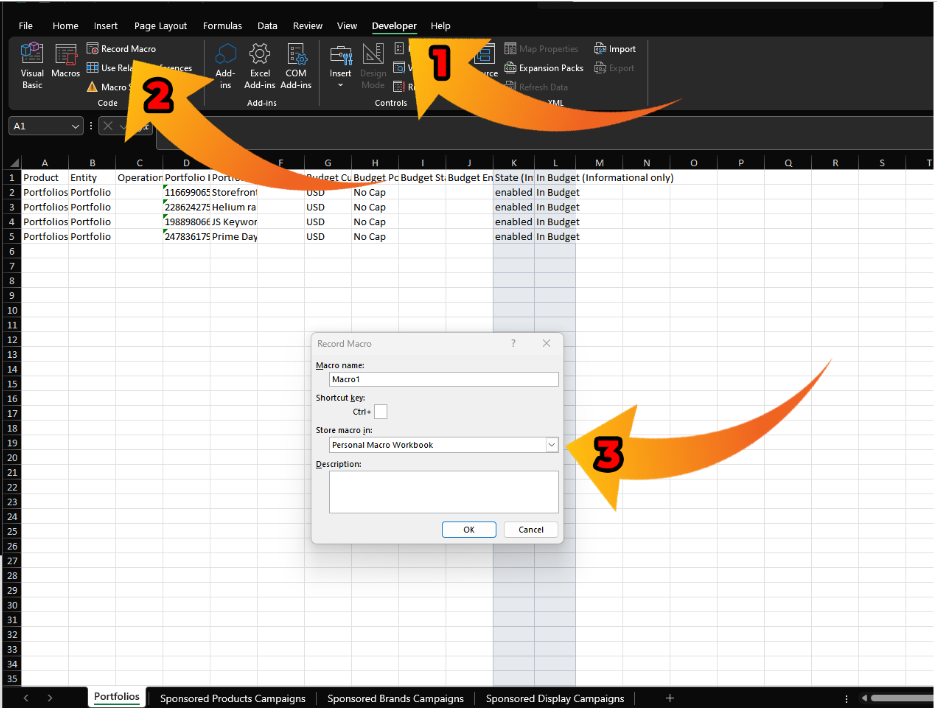Click the Description text area
The image size is (937, 708).
(443, 492)
